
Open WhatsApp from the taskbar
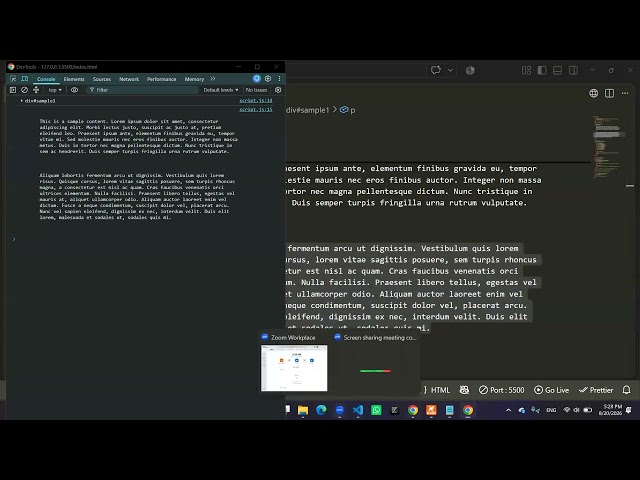(x=376, y=410)
